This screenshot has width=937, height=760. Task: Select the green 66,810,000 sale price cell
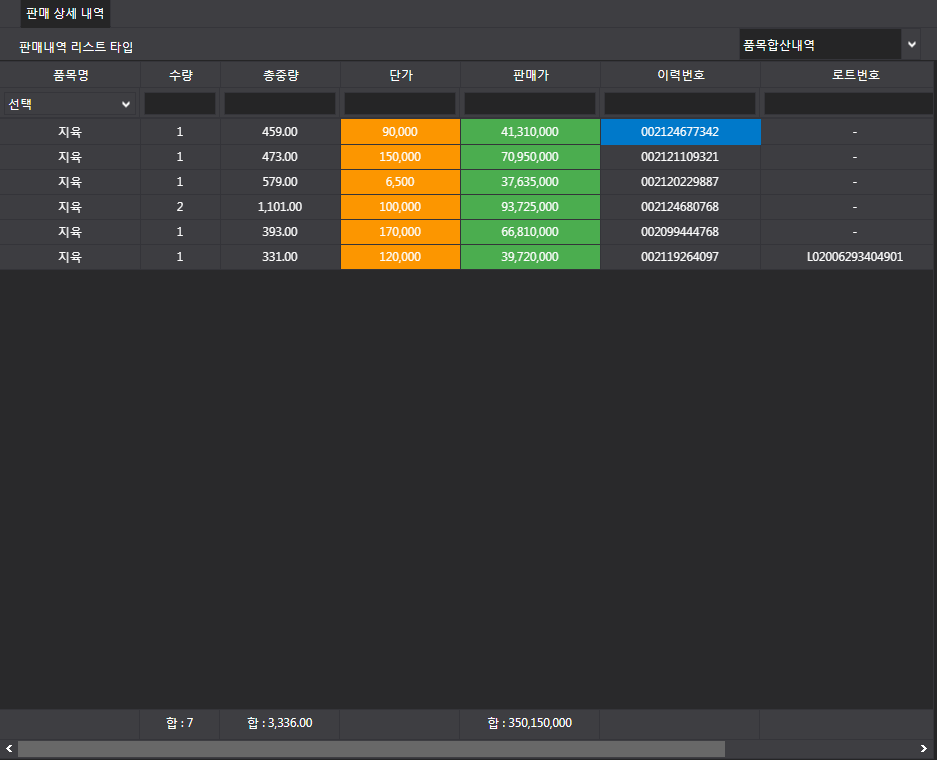pyautogui.click(x=531, y=232)
